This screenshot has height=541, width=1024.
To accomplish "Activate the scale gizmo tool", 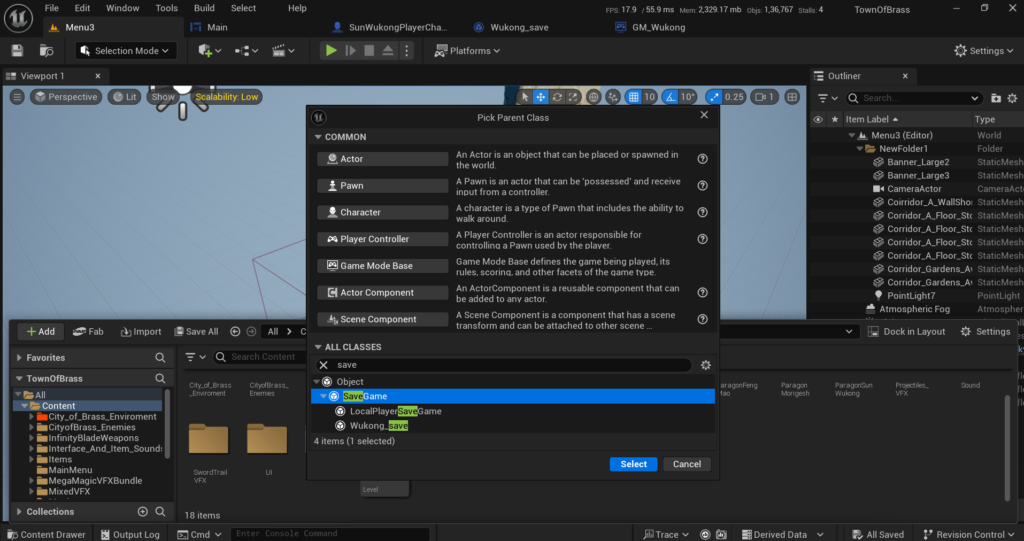I will click(573, 97).
